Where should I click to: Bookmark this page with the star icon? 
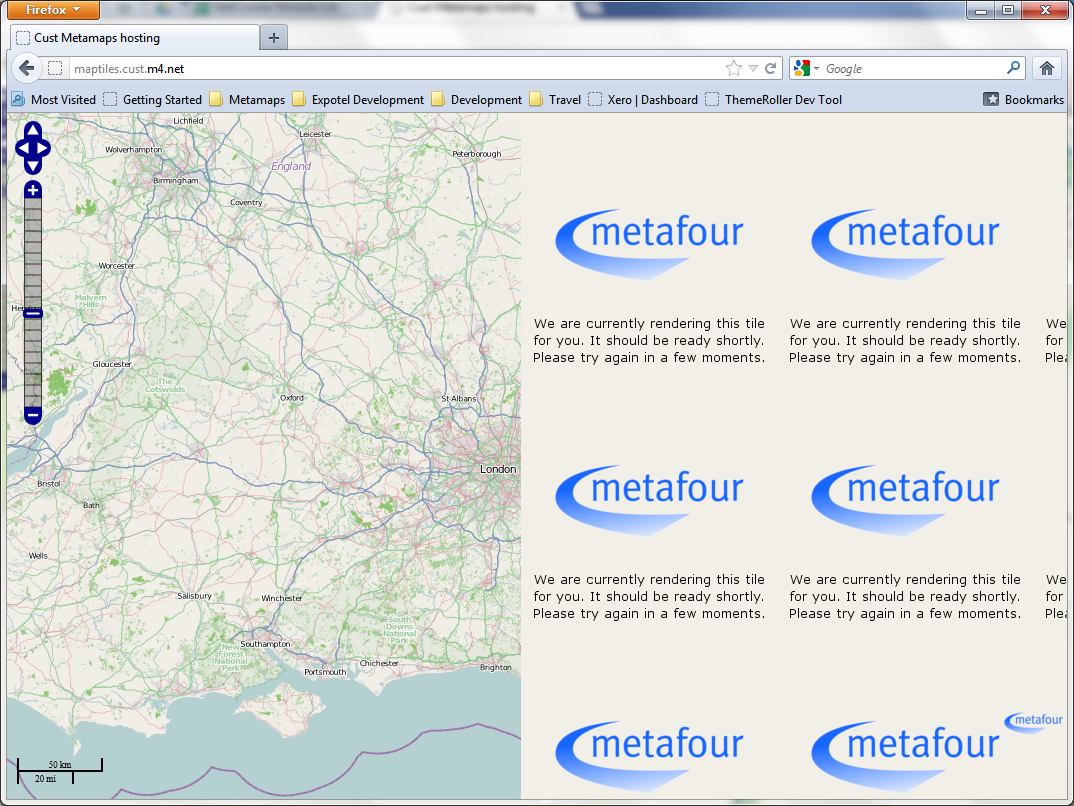734,68
